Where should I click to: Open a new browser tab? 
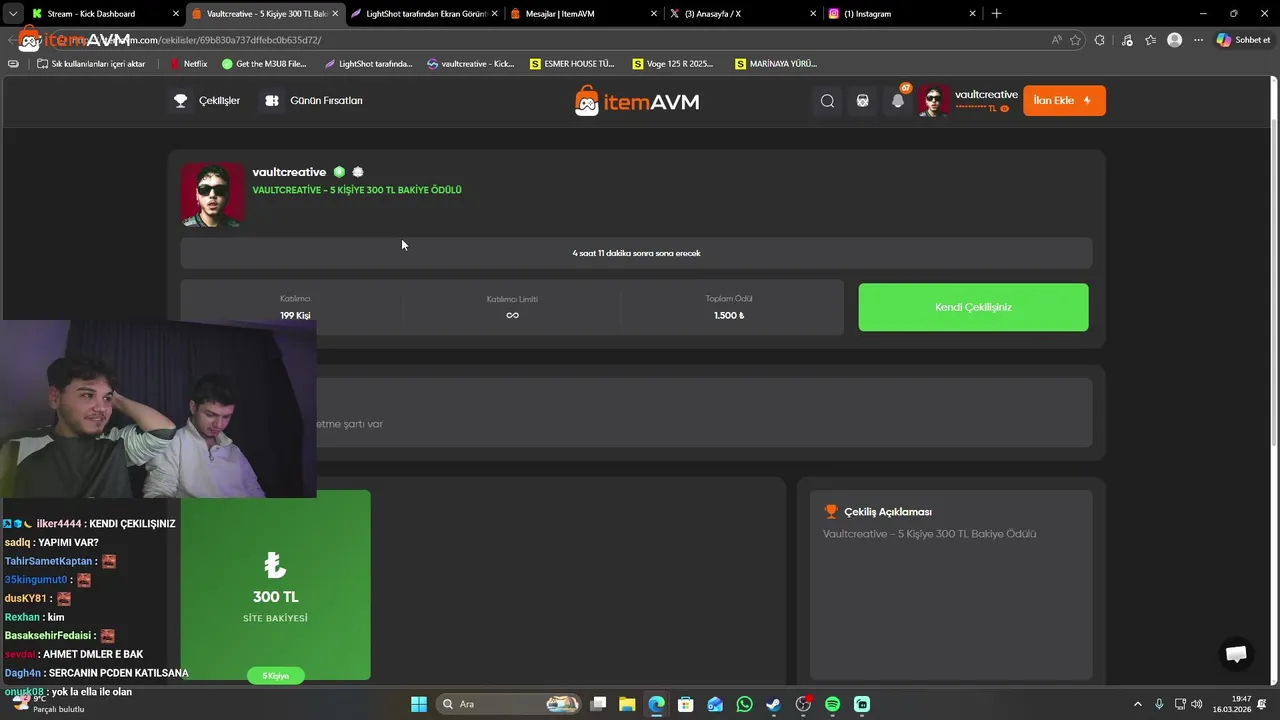996,14
